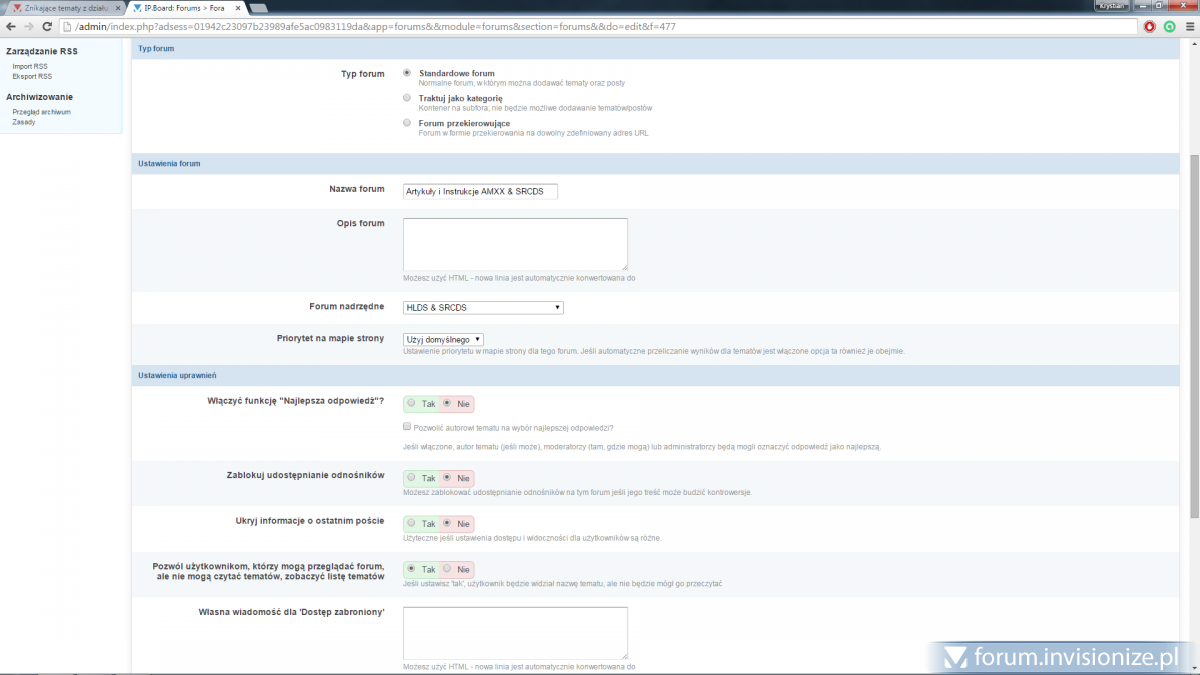1200x675 pixels.
Task: Reload the page with refresh icon
Action: click(x=47, y=26)
